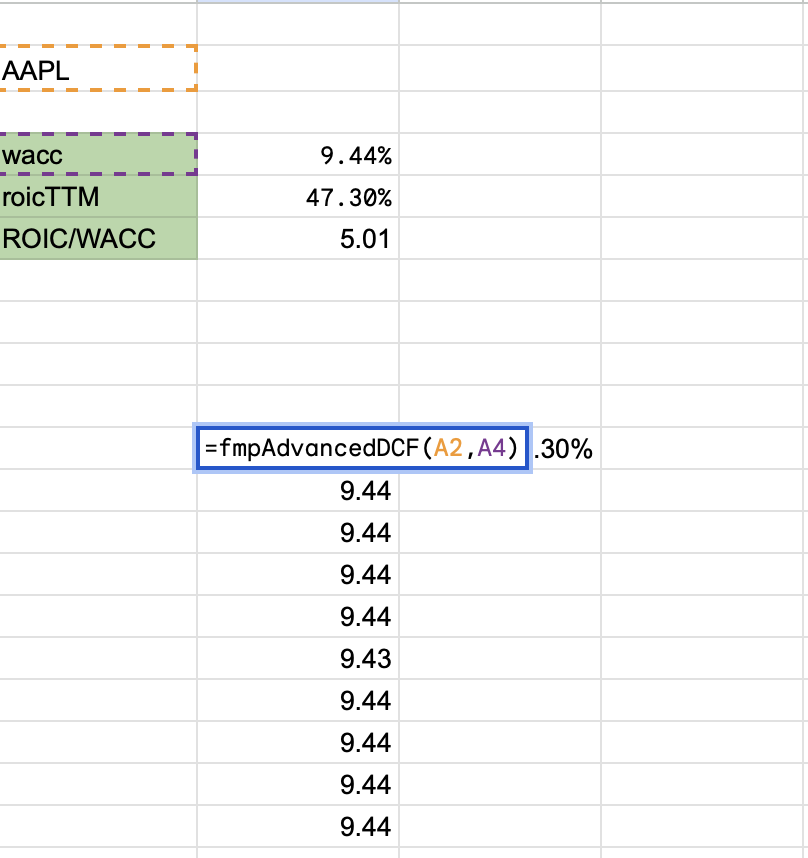Click the wacc label cell
808x858 pixels.
click(98, 154)
